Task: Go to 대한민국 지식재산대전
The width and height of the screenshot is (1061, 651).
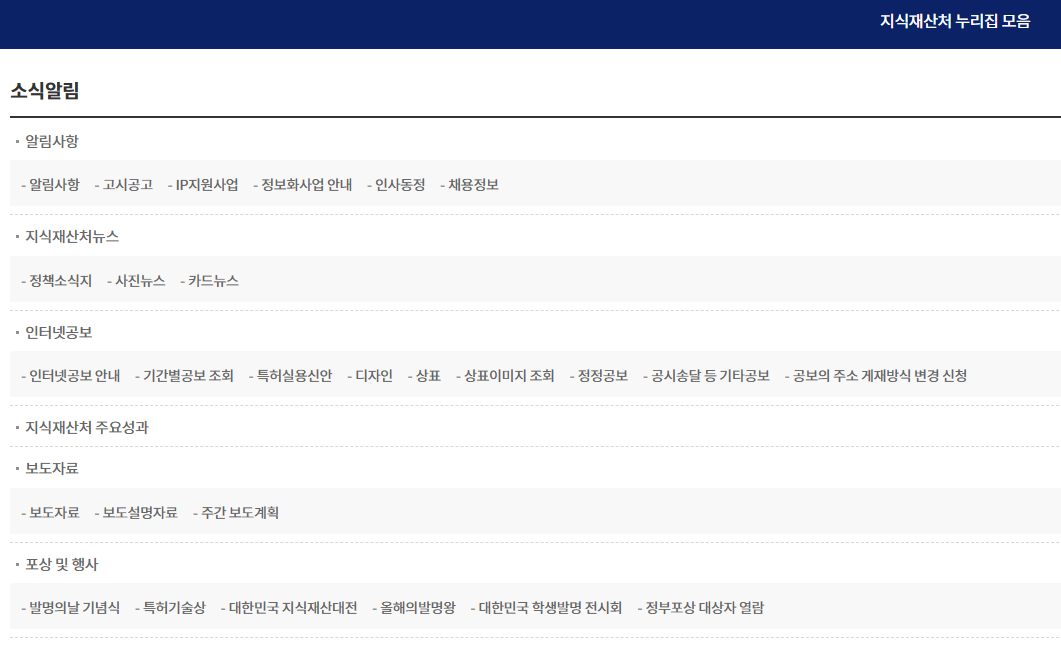Action: (293, 608)
